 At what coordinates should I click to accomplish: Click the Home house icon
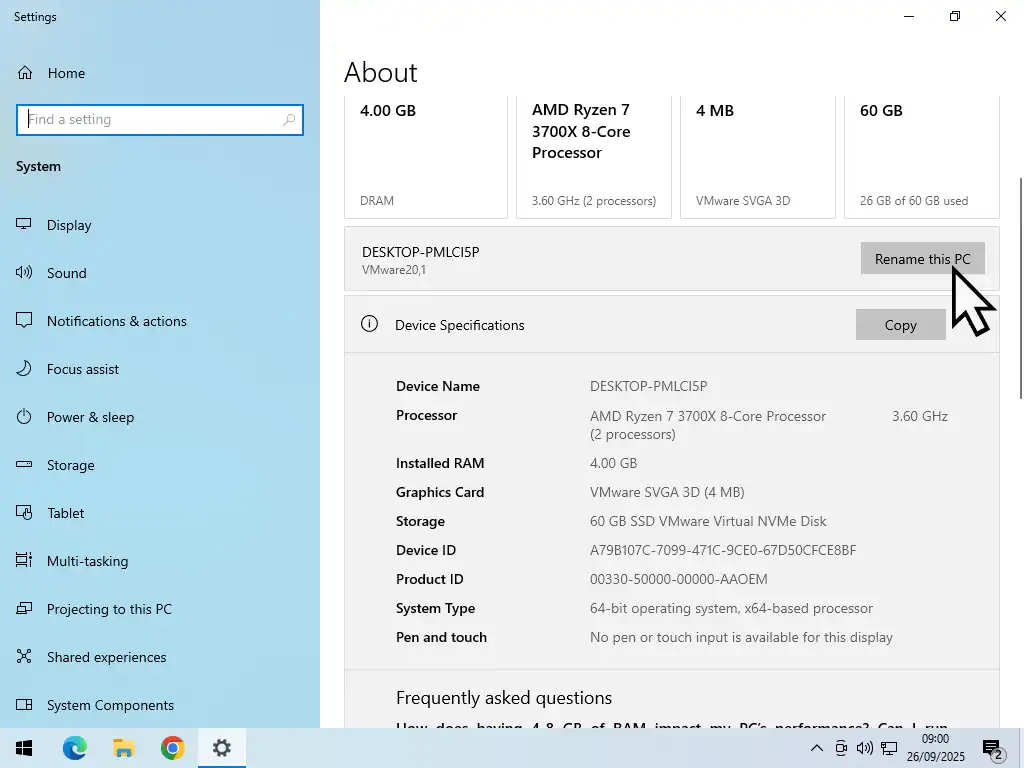(x=25, y=72)
